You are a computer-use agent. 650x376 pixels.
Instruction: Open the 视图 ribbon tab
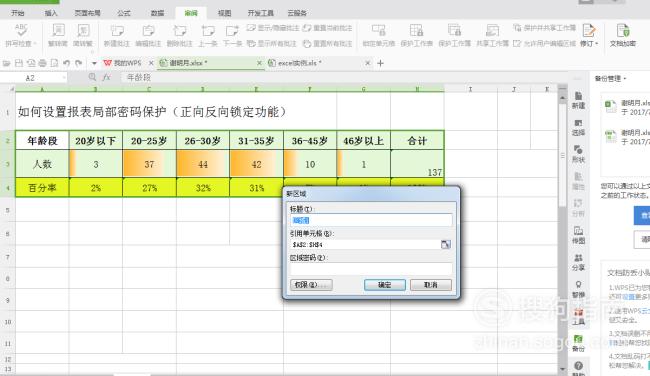pyautogui.click(x=224, y=13)
